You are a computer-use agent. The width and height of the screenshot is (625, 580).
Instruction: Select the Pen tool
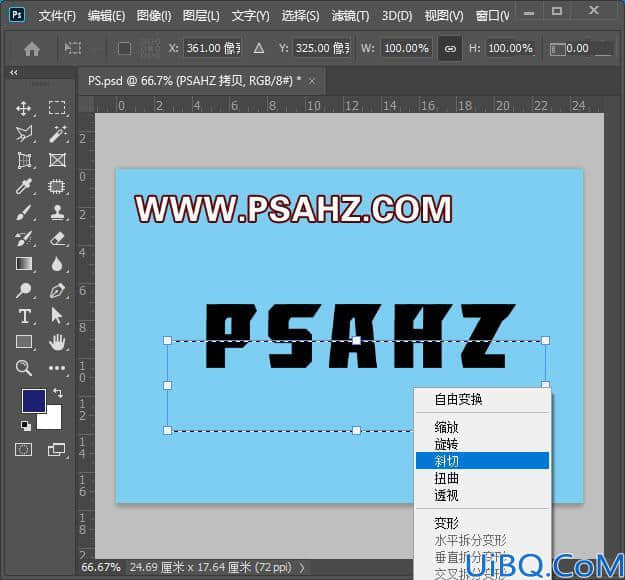(57, 290)
